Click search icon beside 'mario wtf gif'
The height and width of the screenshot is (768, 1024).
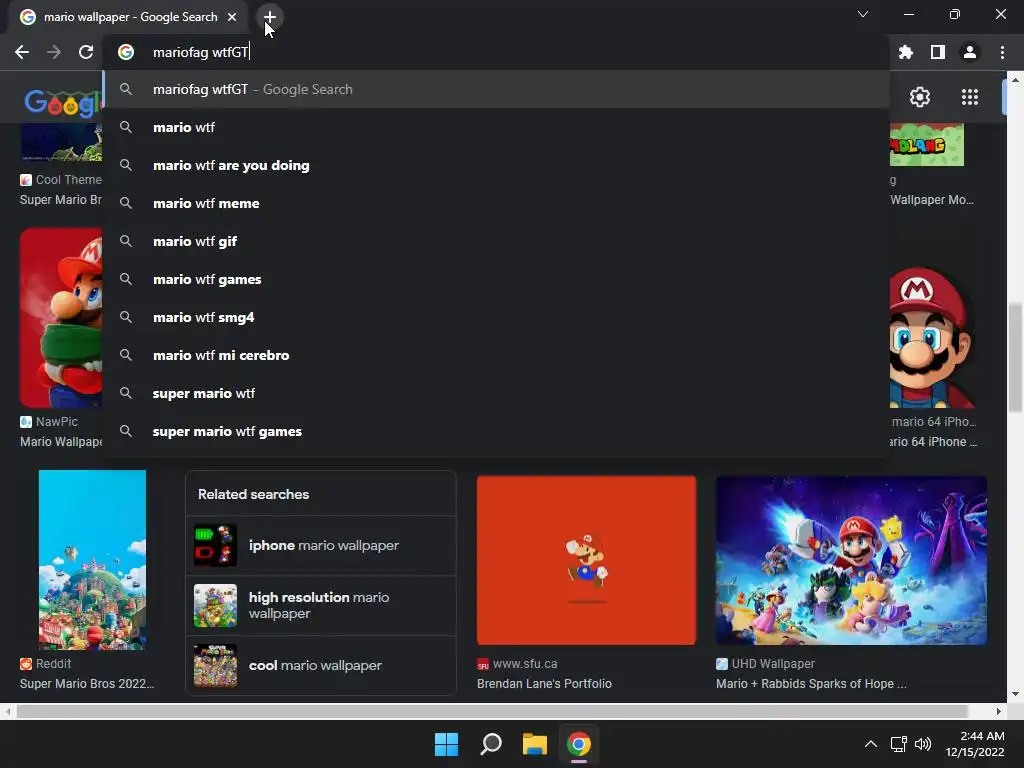[126, 241]
